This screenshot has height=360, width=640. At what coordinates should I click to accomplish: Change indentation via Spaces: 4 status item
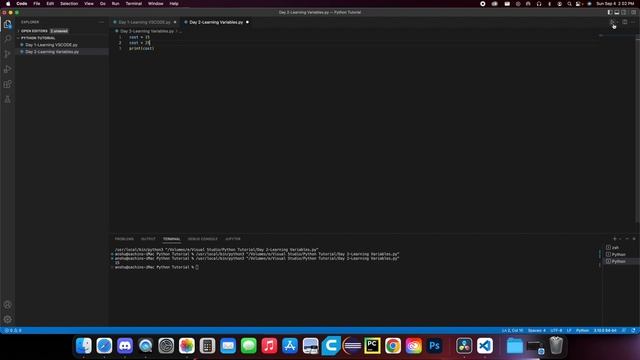coord(537,331)
